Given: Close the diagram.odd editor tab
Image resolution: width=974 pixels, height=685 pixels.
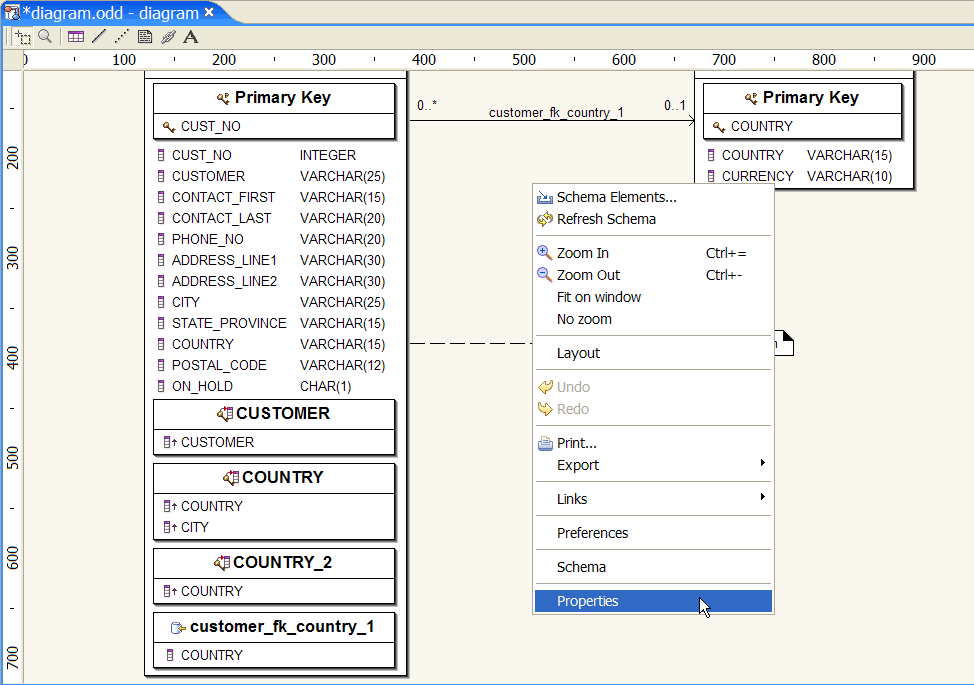Looking at the screenshot, I should tap(209, 13).
